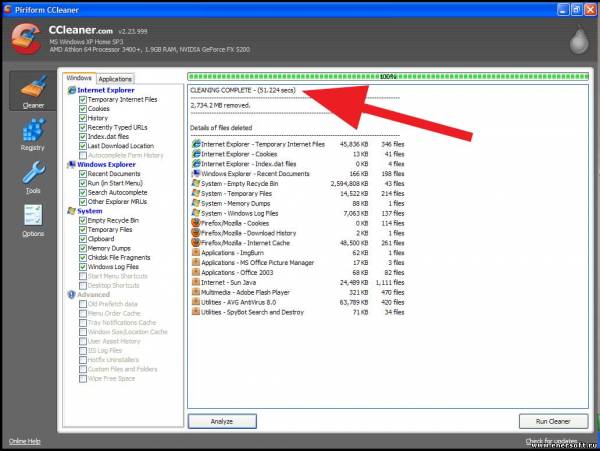Enable Wipe Free Space checkbox
This screenshot has width=600, height=451.
pos(83,379)
